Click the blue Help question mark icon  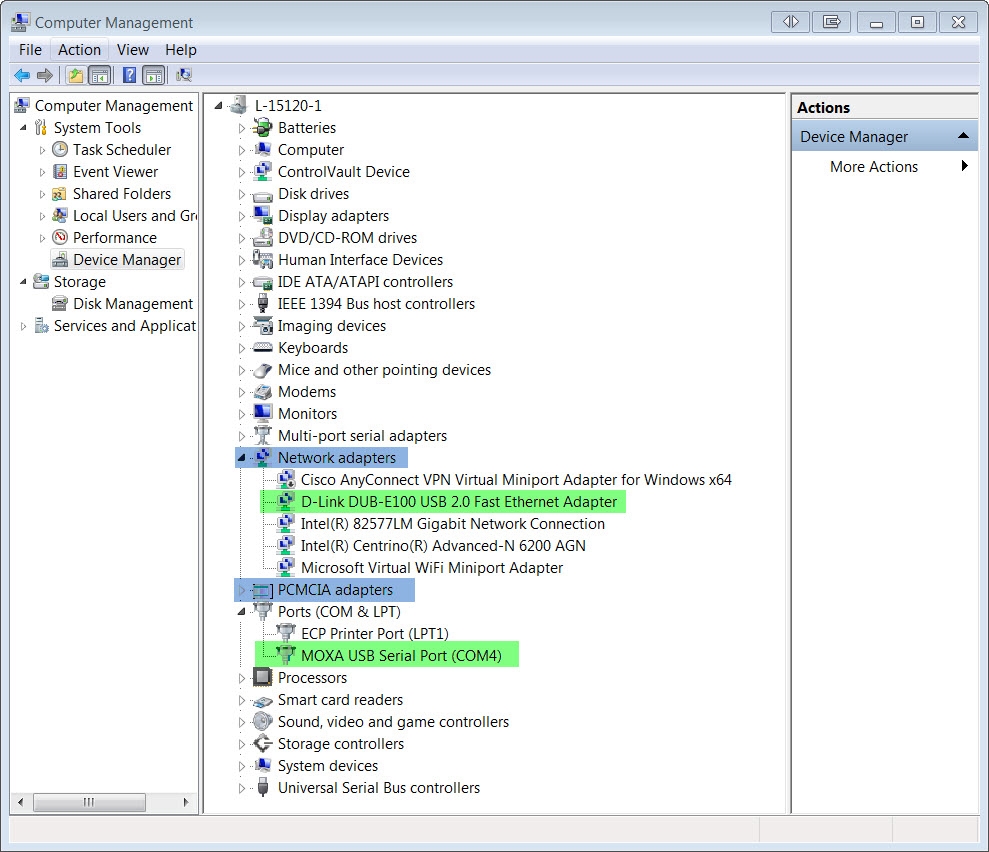coord(129,75)
